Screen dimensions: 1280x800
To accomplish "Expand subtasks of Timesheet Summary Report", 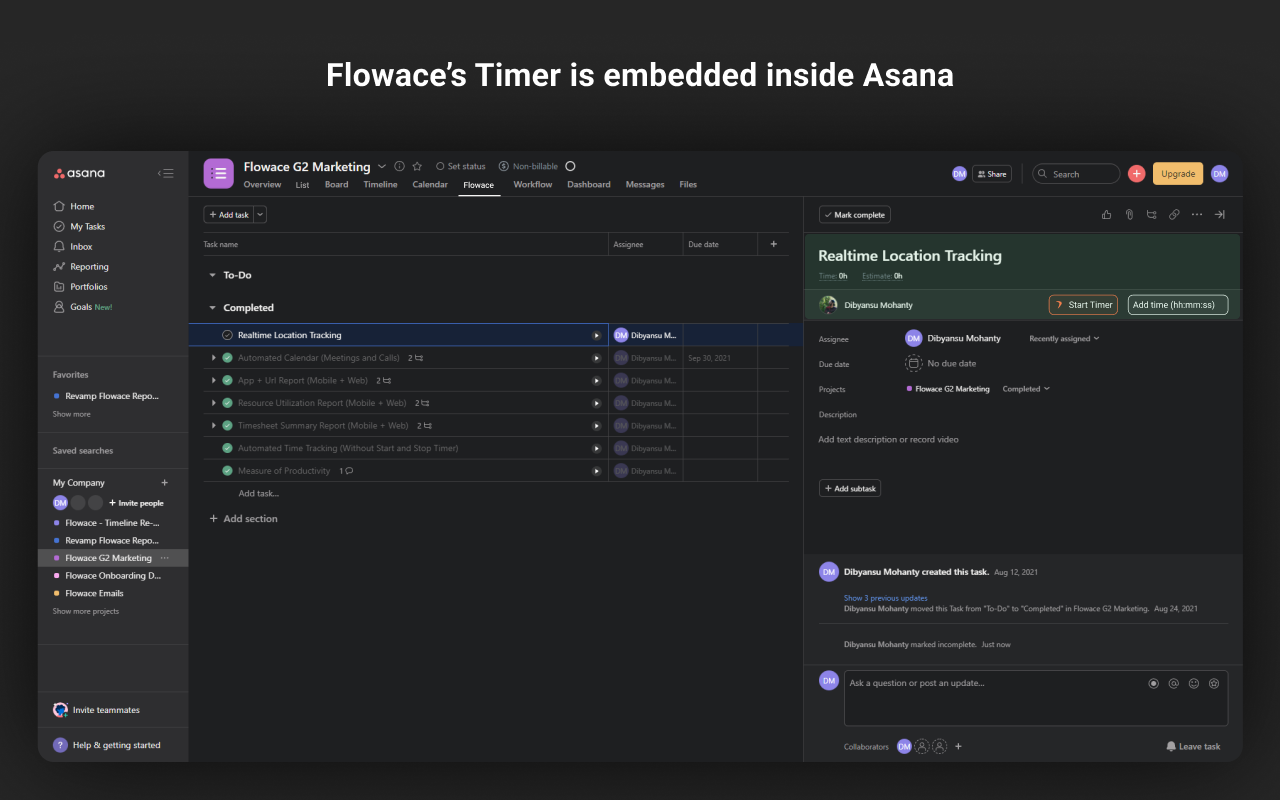I will [213, 426].
